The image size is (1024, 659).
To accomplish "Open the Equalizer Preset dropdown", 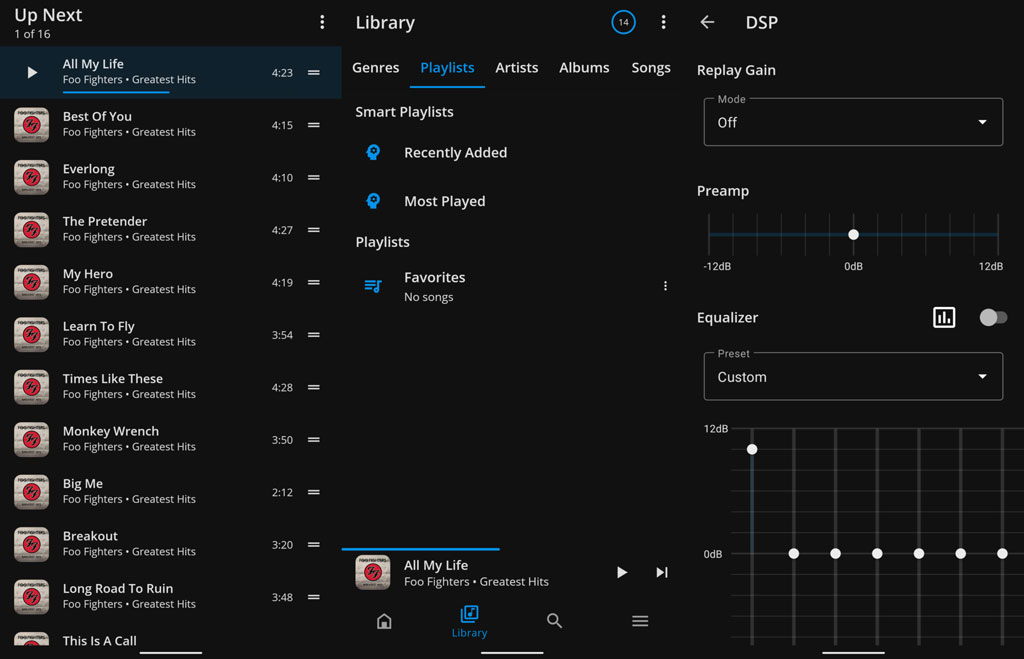I will 853,377.
